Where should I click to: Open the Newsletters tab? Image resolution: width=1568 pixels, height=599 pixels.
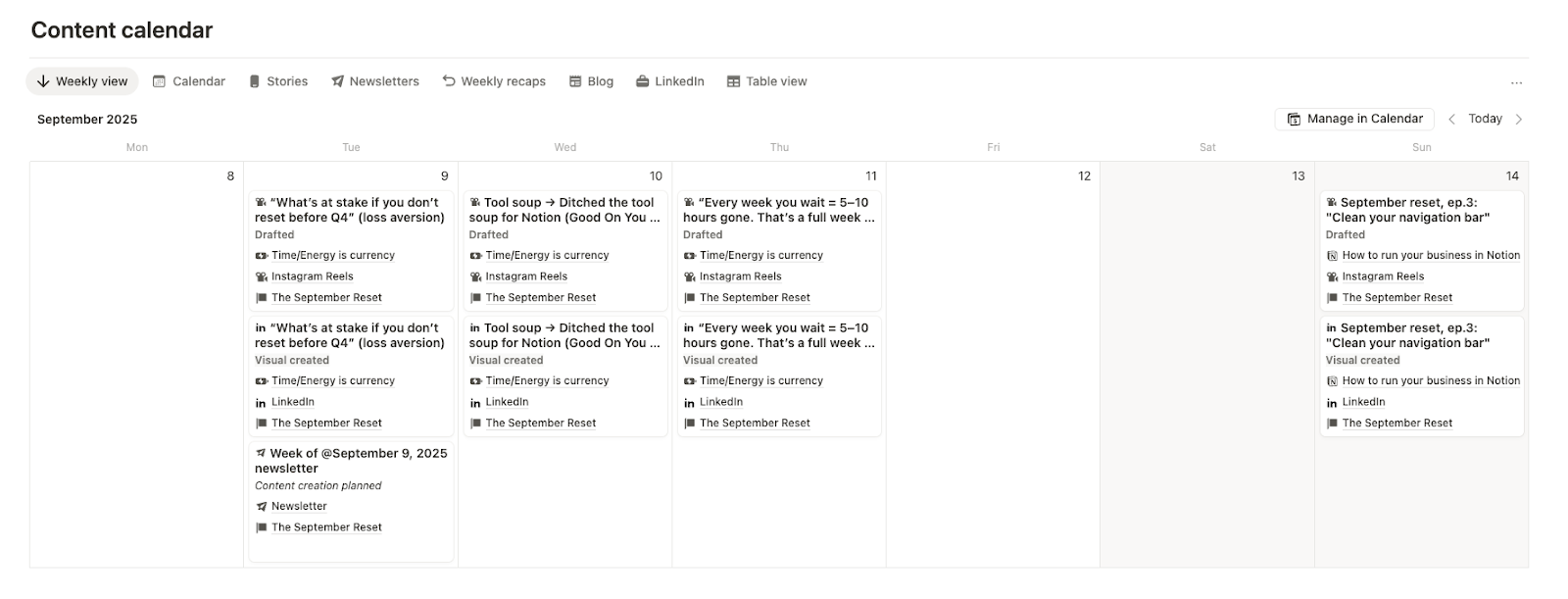tap(375, 82)
